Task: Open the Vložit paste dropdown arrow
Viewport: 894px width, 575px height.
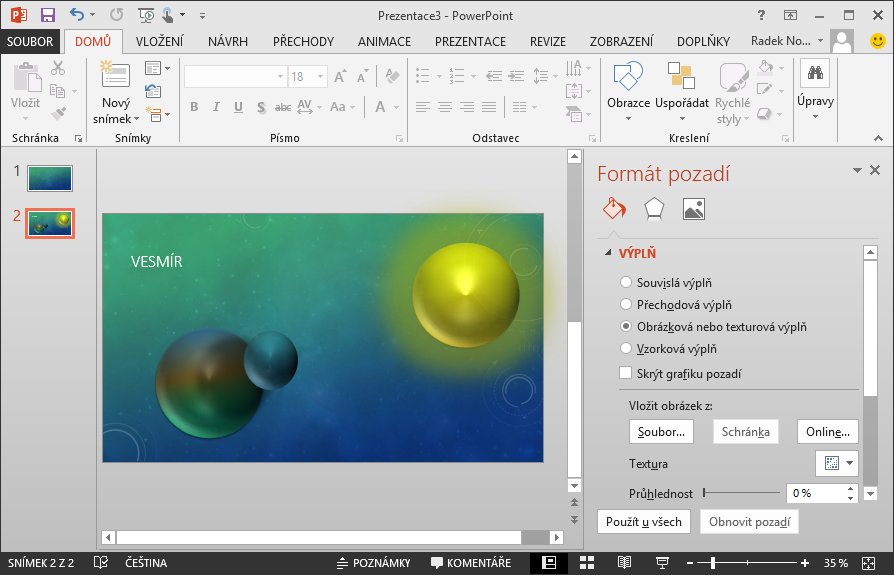Action: coord(25,119)
